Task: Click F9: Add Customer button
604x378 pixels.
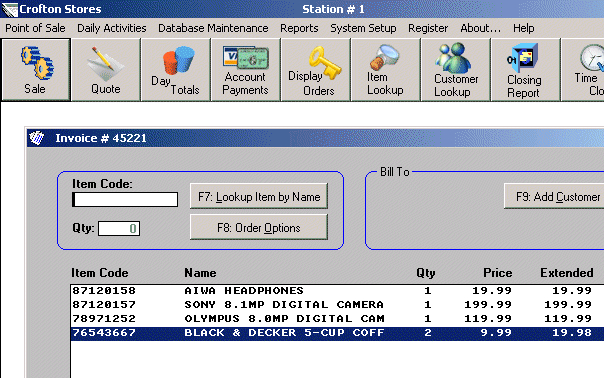Action: pyautogui.click(x=555, y=197)
